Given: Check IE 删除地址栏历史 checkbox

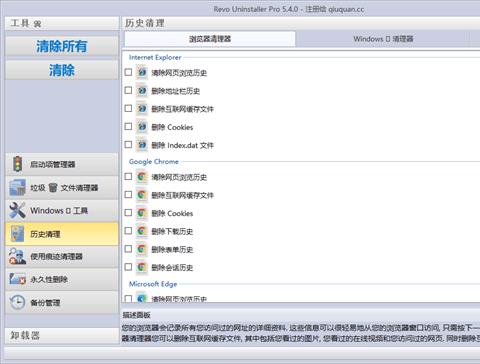Looking at the screenshot, I should [x=128, y=90].
